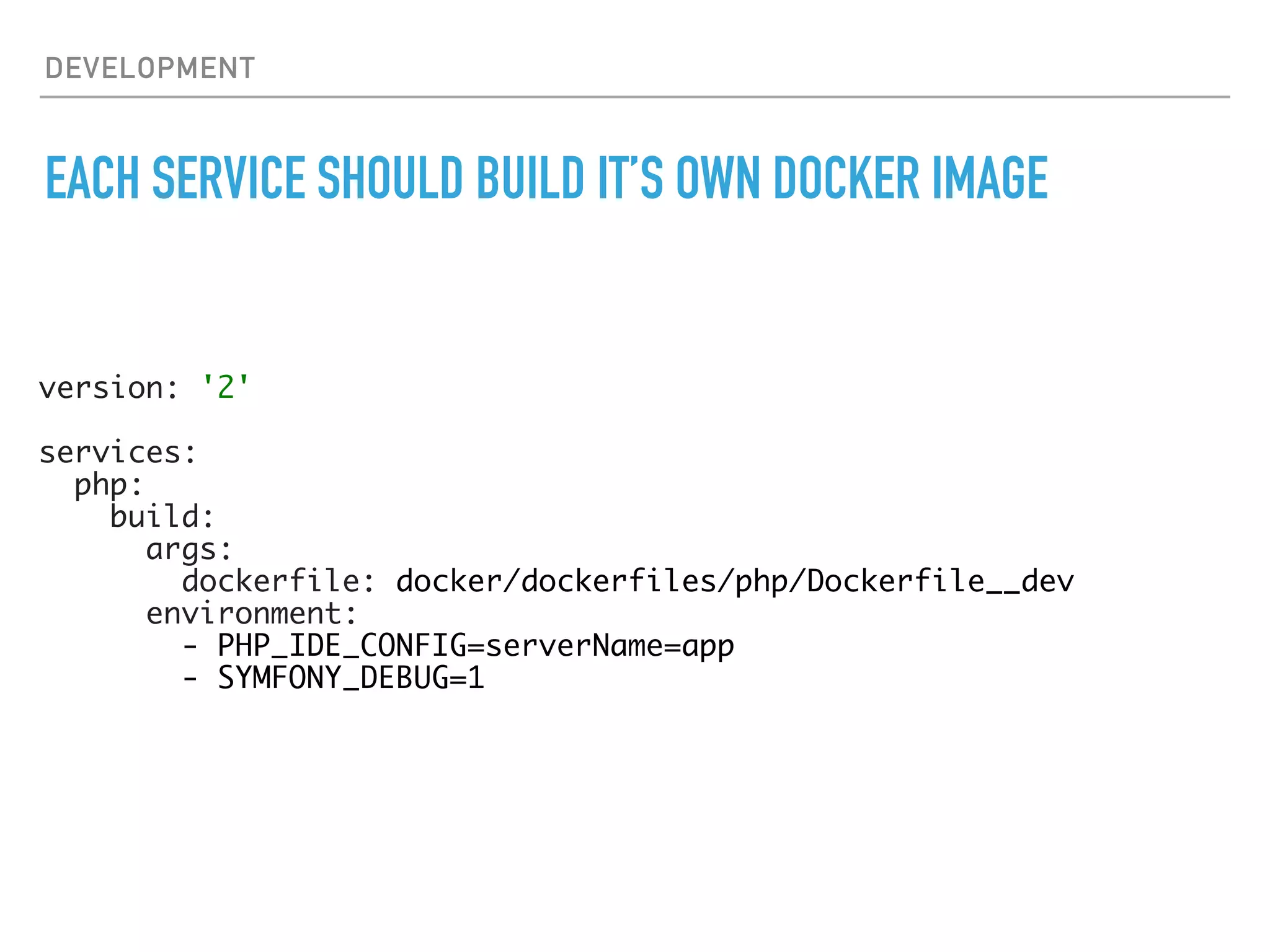Image resolution: width=1270 pixels, height=952 pixels.
Task: Click the dockerfile path Dockerfile__dev line
Action: pyautogui.click(x=628, y=581)
